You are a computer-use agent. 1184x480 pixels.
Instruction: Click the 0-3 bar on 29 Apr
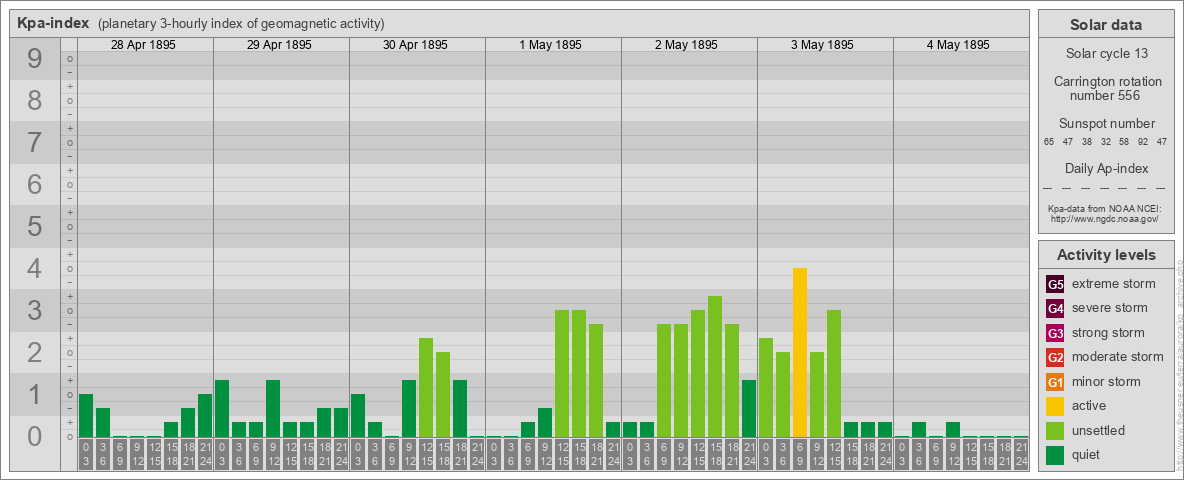[222, 408]
